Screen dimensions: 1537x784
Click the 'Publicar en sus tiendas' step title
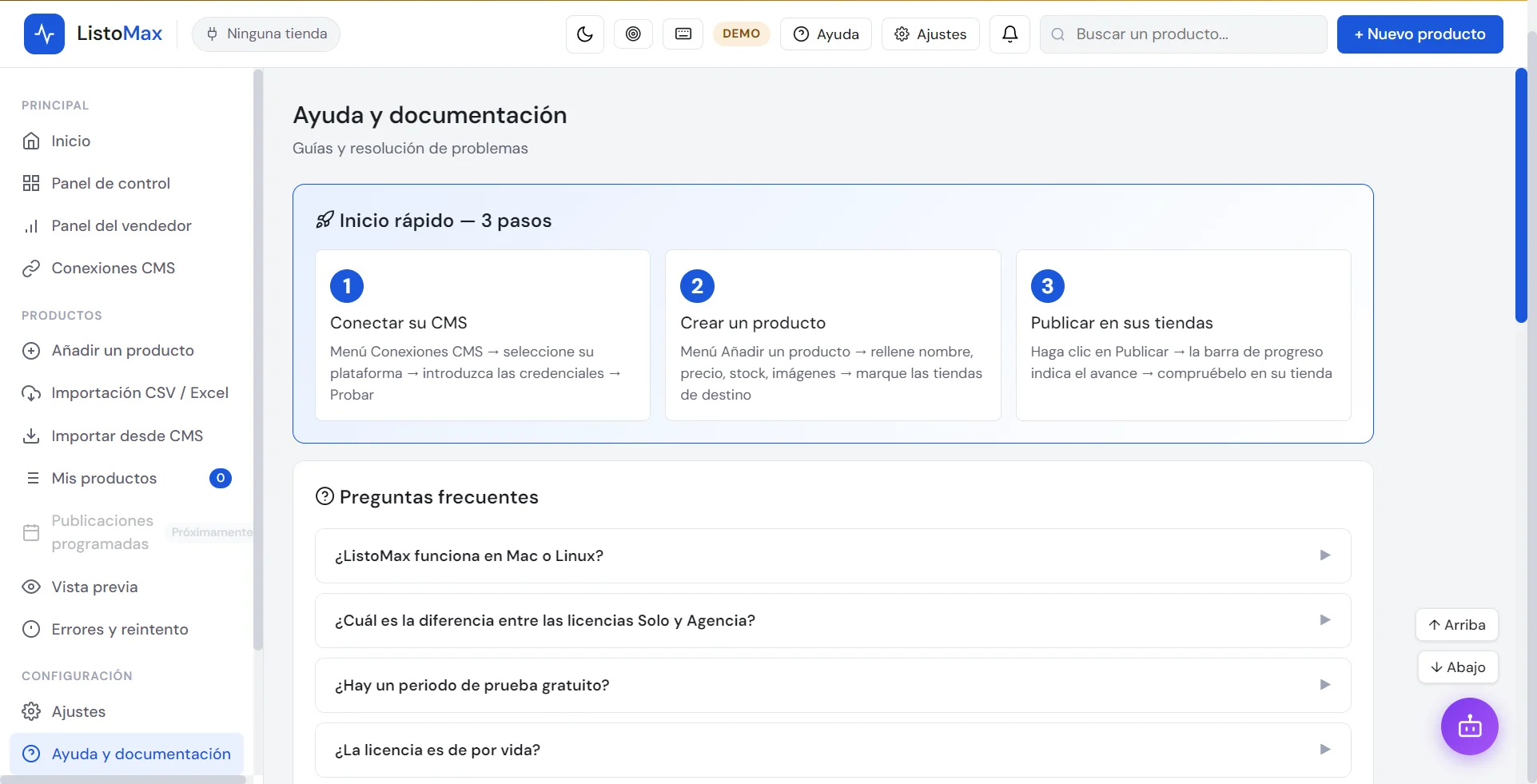pos(1121,323)
